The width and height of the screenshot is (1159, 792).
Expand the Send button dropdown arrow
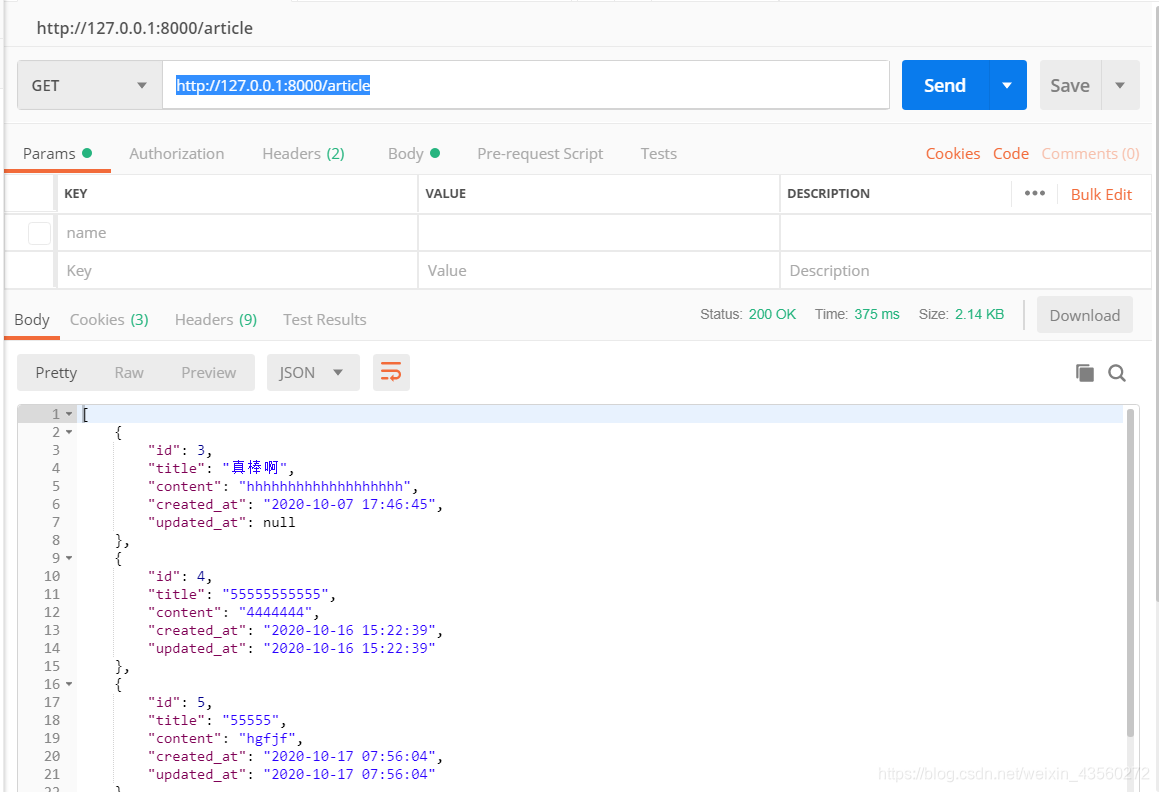click(1007, 85)
